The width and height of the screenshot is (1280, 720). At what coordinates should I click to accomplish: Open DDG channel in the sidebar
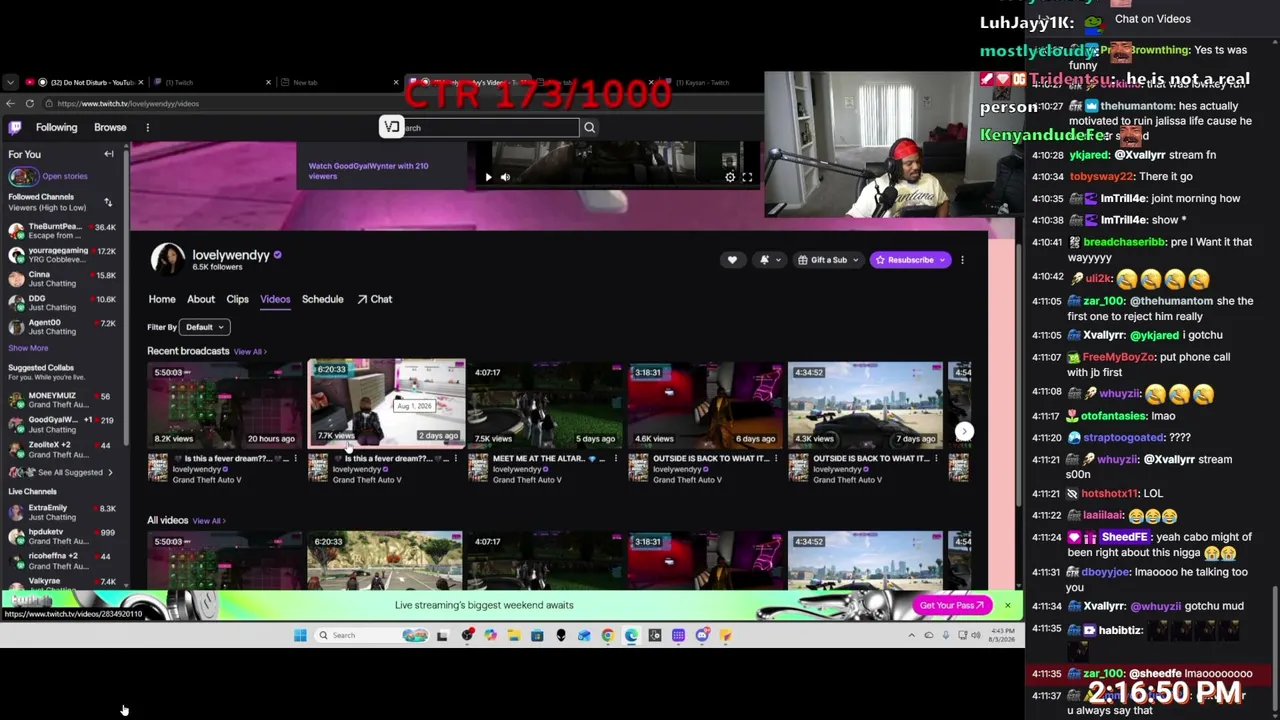[x=64, y=303]
